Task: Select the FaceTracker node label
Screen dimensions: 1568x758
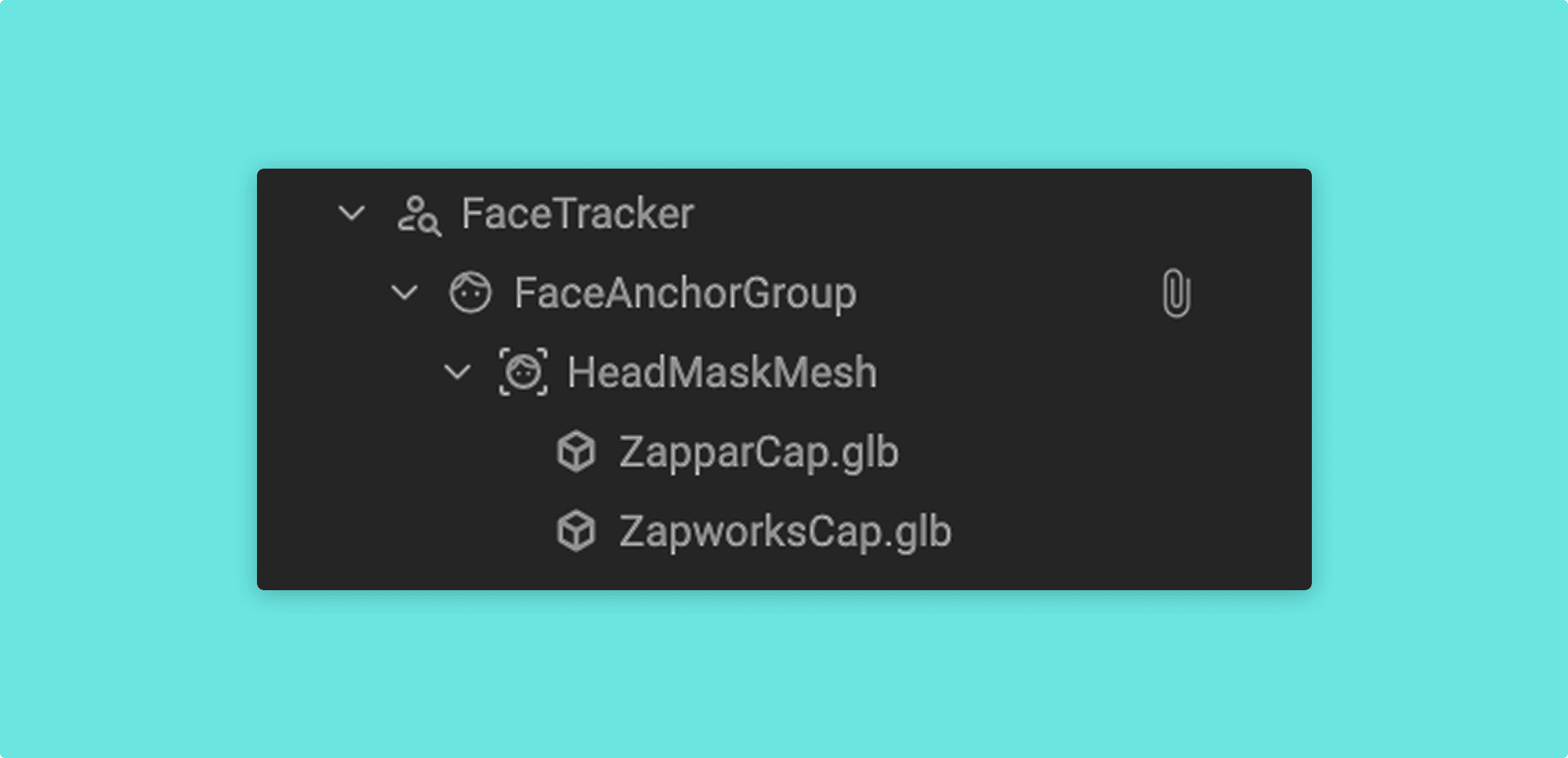Action: coord(578,214)
